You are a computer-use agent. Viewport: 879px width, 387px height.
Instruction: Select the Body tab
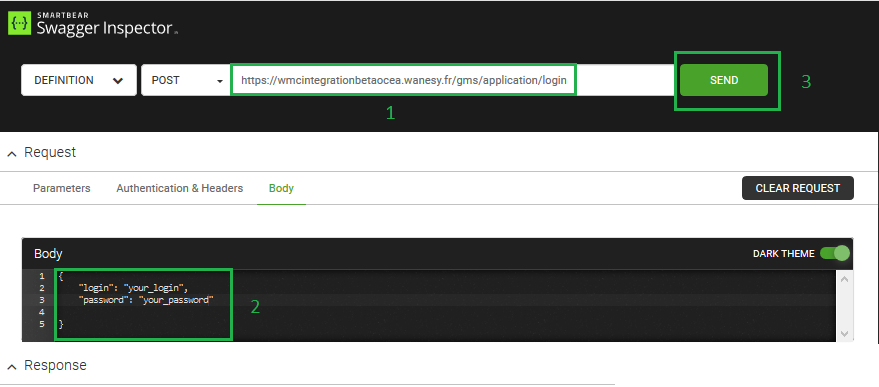tap(281, 188)
